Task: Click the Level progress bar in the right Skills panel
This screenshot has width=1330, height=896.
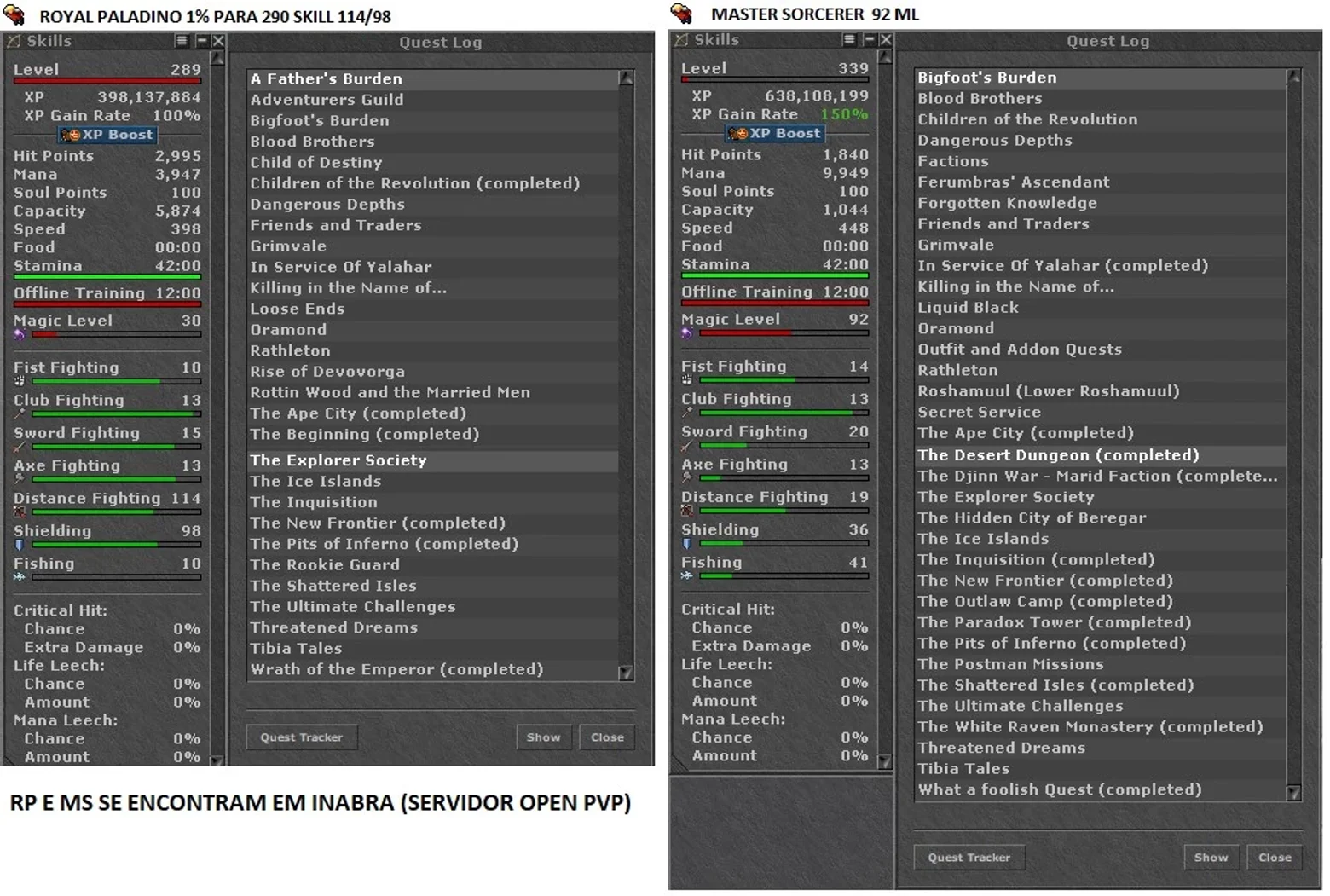Action: pos(775,79)
